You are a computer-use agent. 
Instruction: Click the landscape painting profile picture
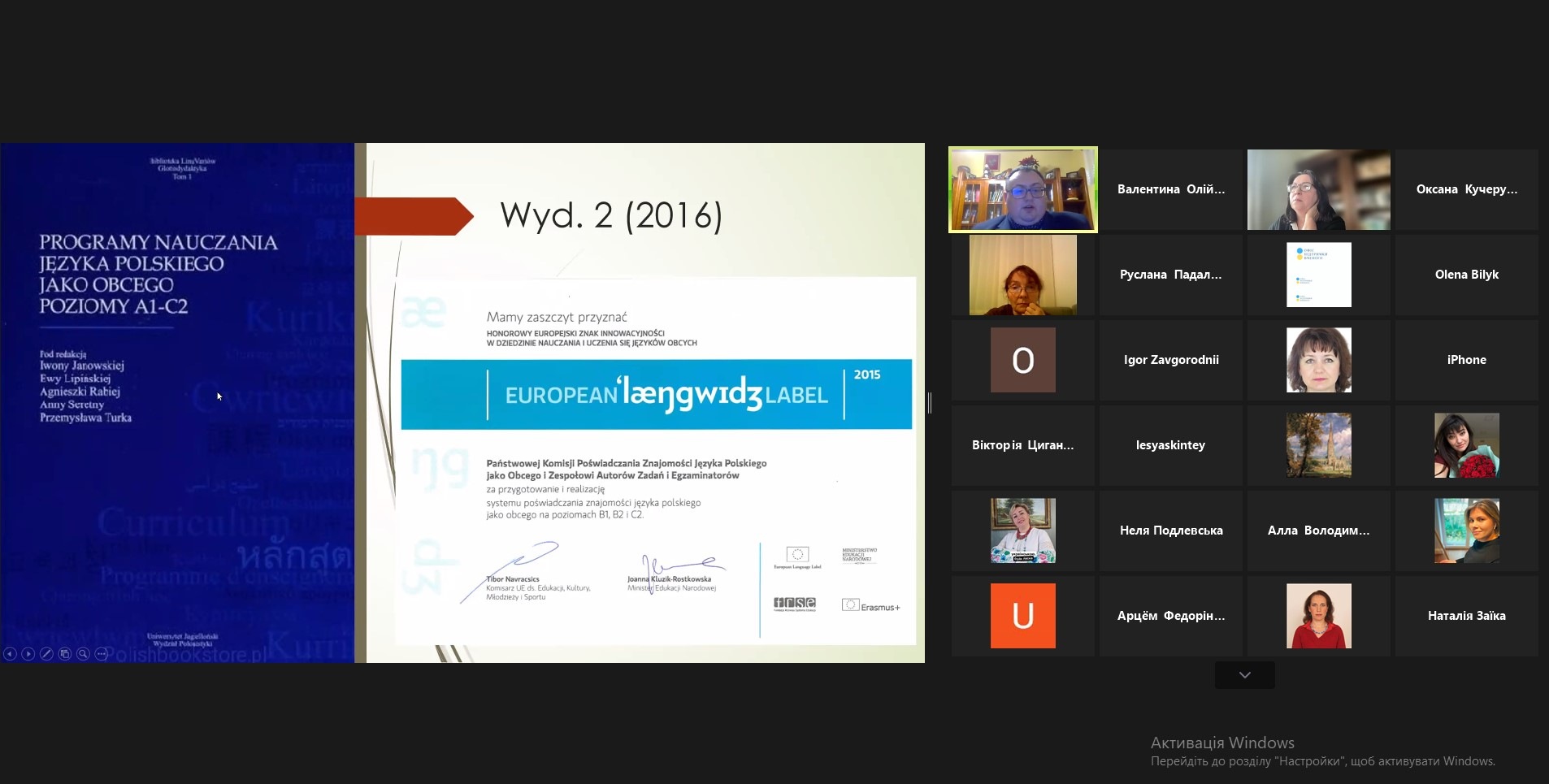[1318, 445]
